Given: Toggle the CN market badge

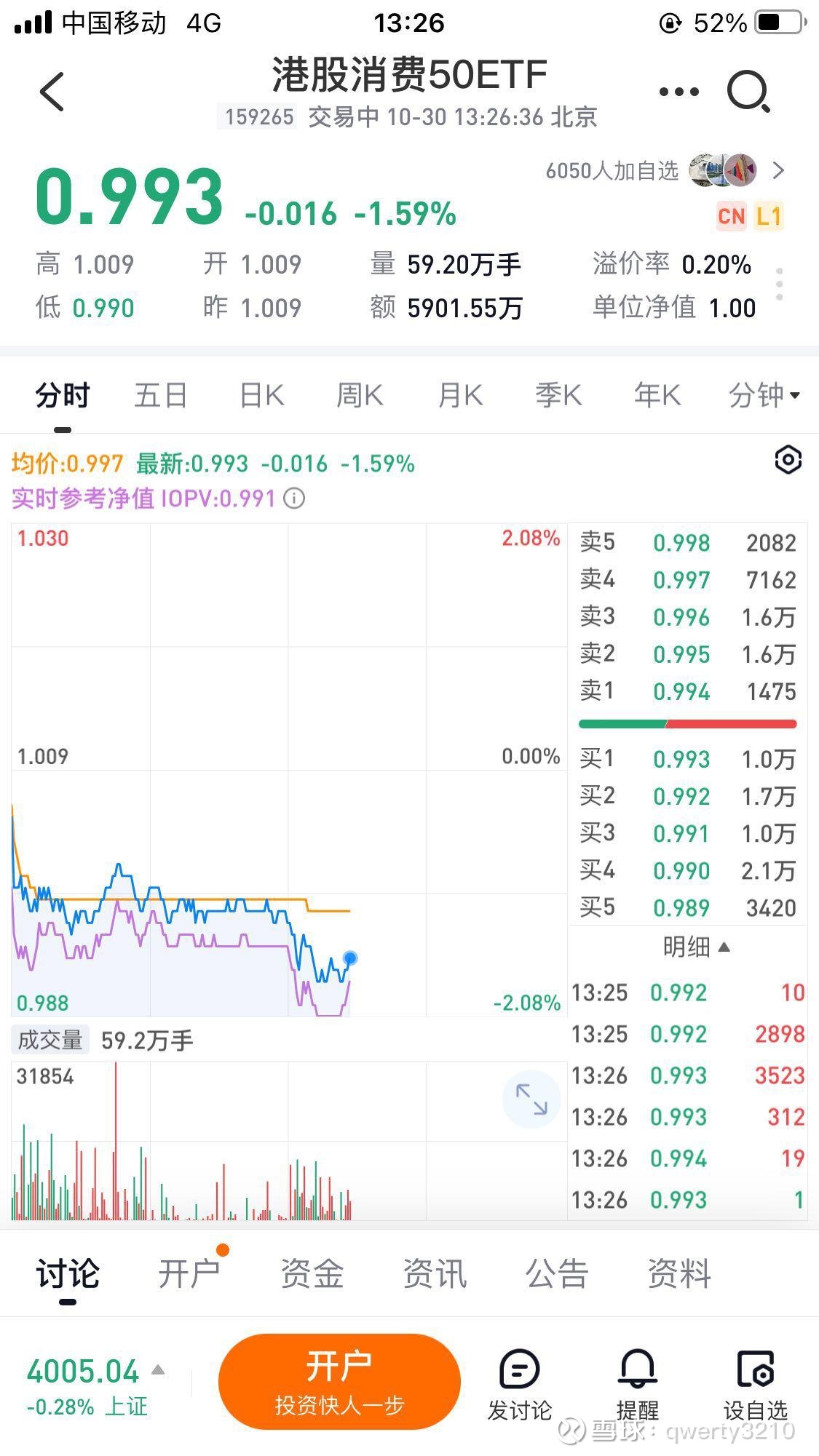Looking at the screenshot, I should click(x=731, y=216).
